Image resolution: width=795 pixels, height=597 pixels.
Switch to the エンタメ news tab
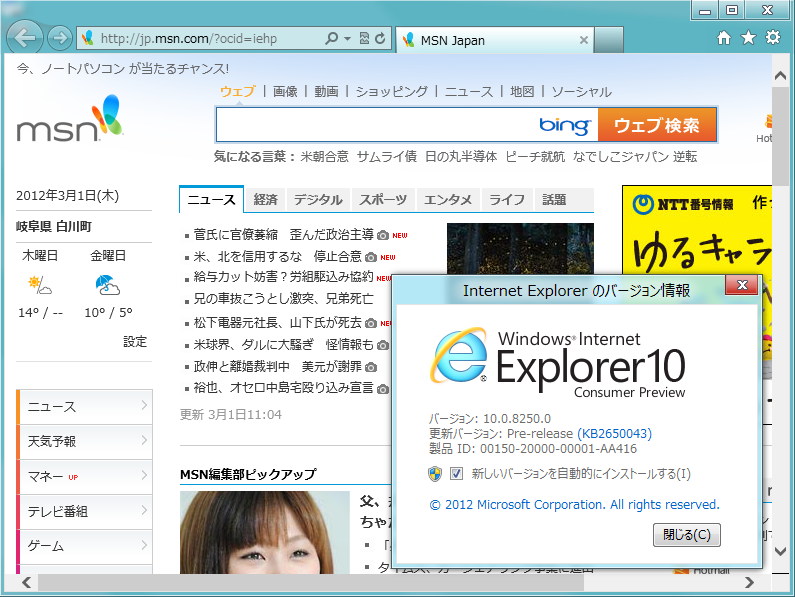pos(448,199)
